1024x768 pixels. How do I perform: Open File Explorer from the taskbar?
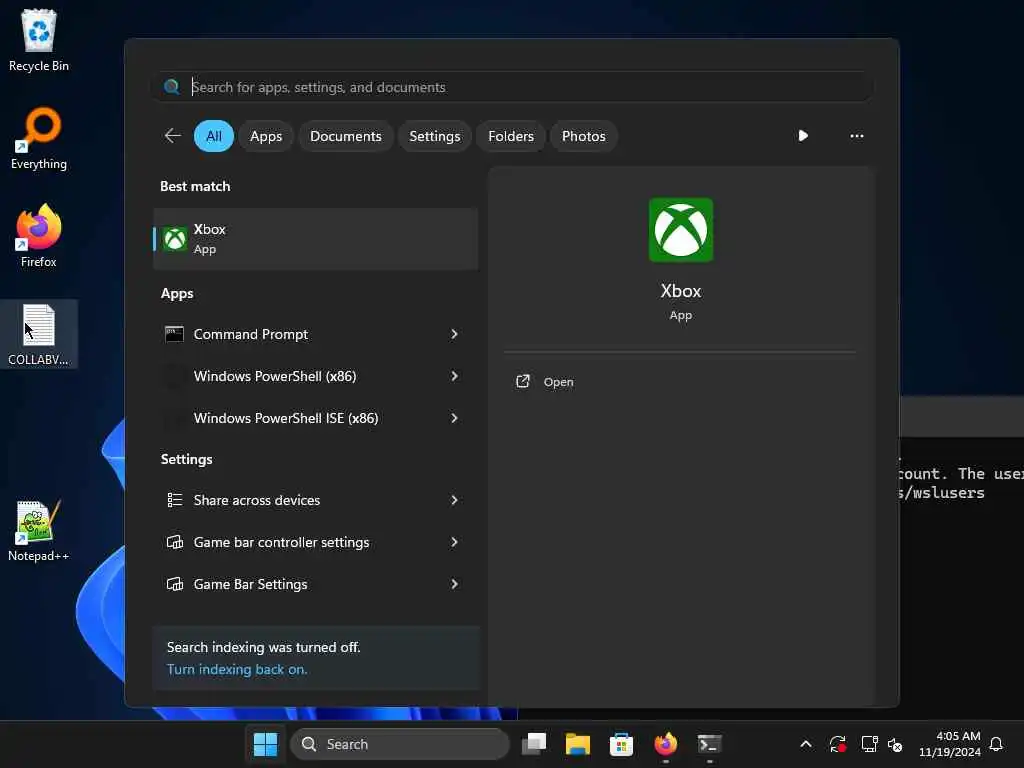click(x=577, y=744)
